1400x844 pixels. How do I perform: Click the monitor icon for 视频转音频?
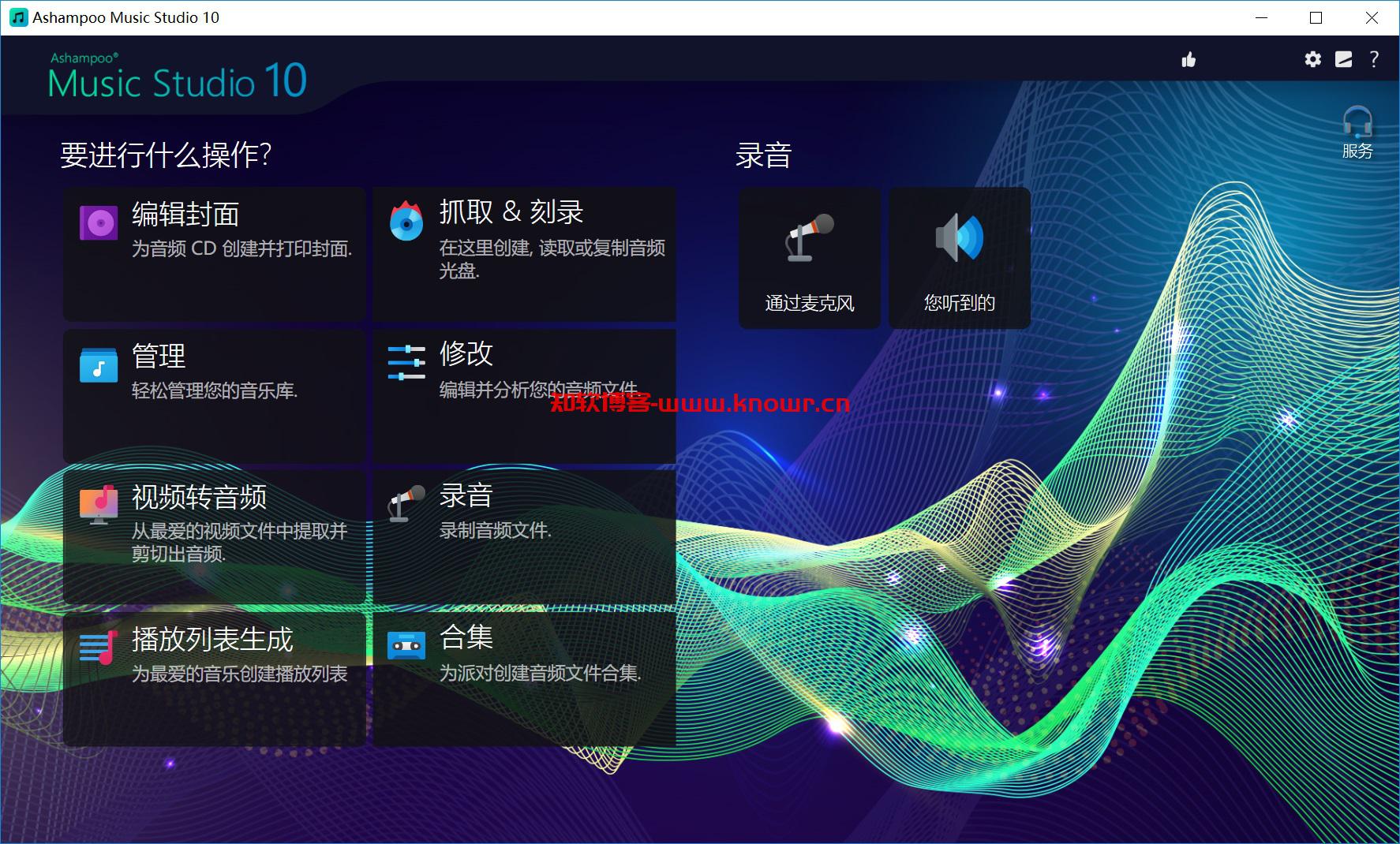coord(99,506)
